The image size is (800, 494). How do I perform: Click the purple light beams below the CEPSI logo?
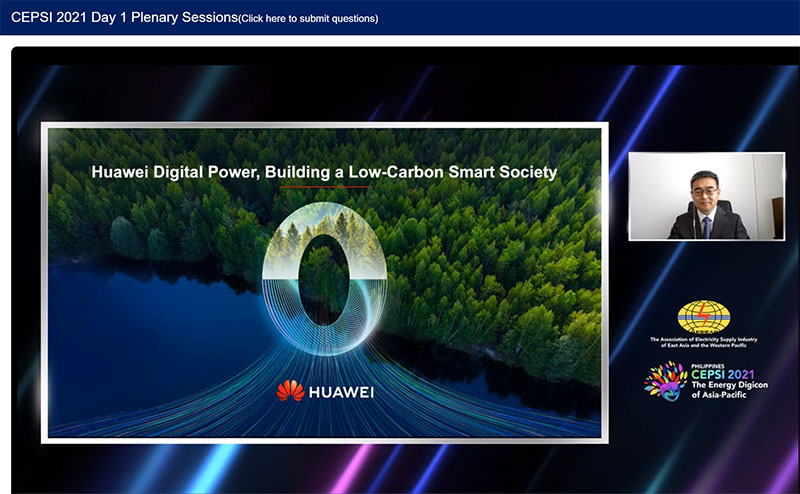[x=700, y=450]
